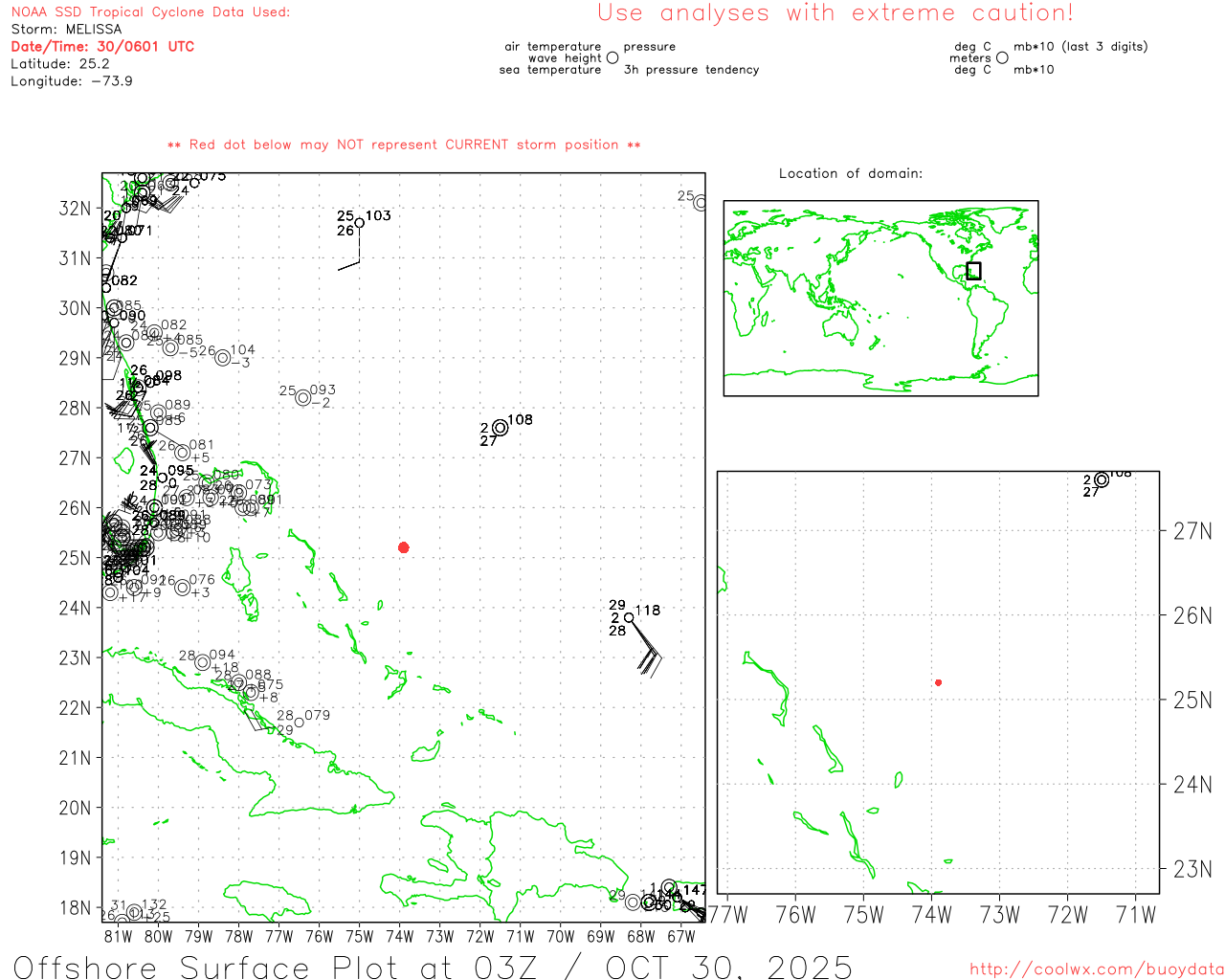The height and width of the screenshot is (980, 1225).
Task: Select the station marker labeled 076 near 24N
Action: [182, 588]
